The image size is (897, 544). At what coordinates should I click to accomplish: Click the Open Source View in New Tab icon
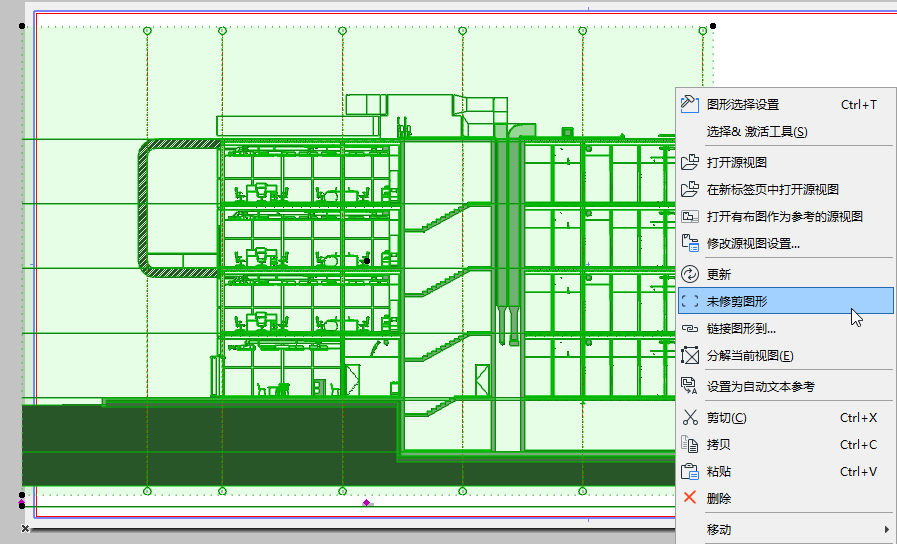690,189
